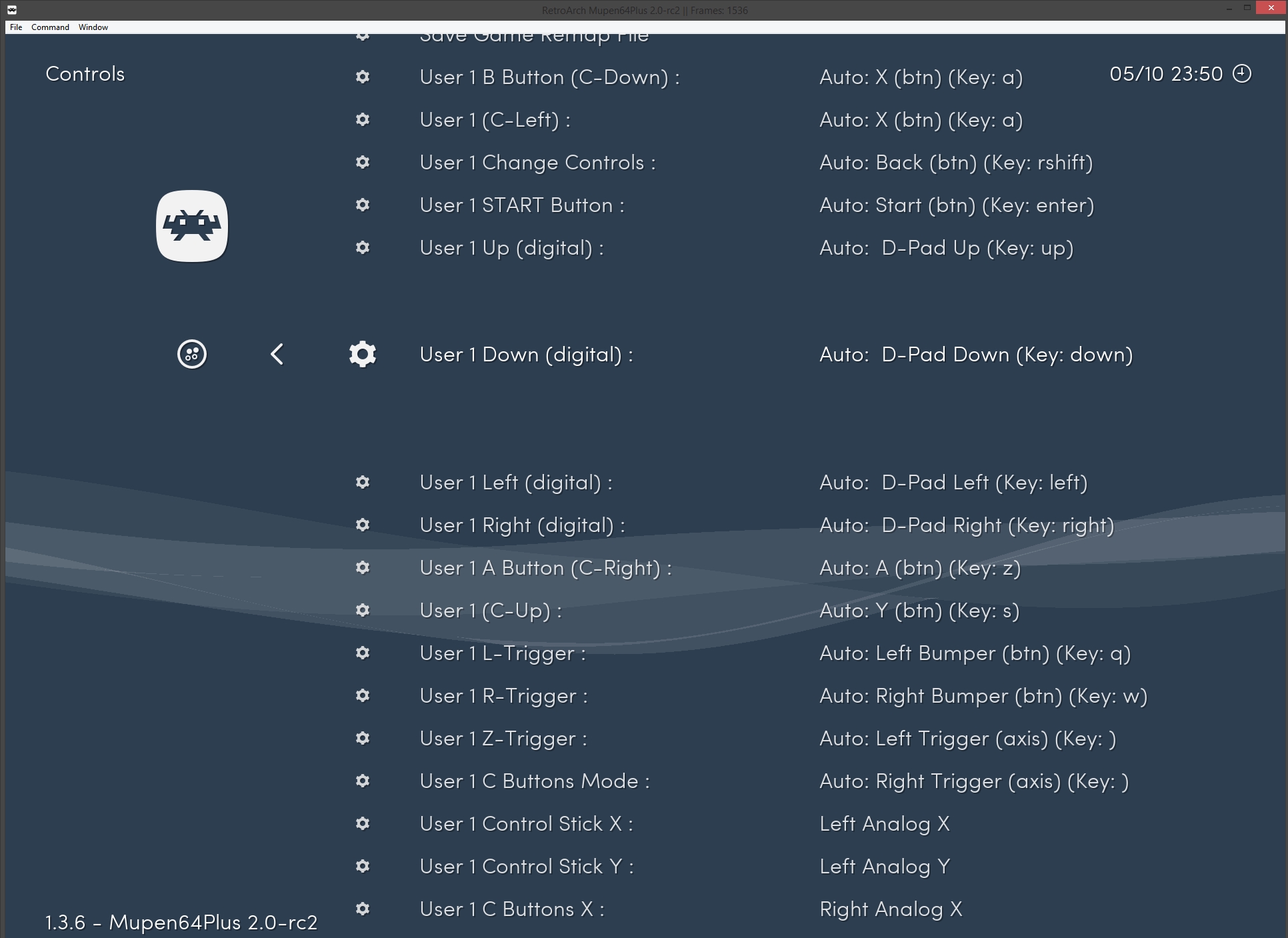Click the 'Right Analog X' value
This screenshot has height=938, width=1288.
[x=891, y=910]
